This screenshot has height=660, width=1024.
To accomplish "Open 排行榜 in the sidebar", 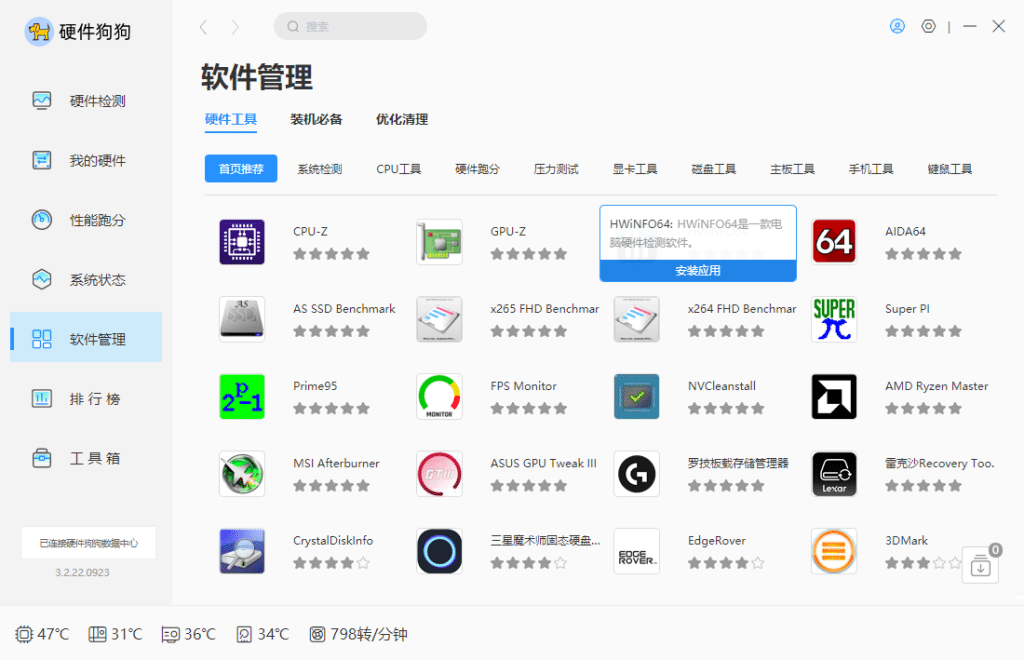I will (x=86, y=398).
